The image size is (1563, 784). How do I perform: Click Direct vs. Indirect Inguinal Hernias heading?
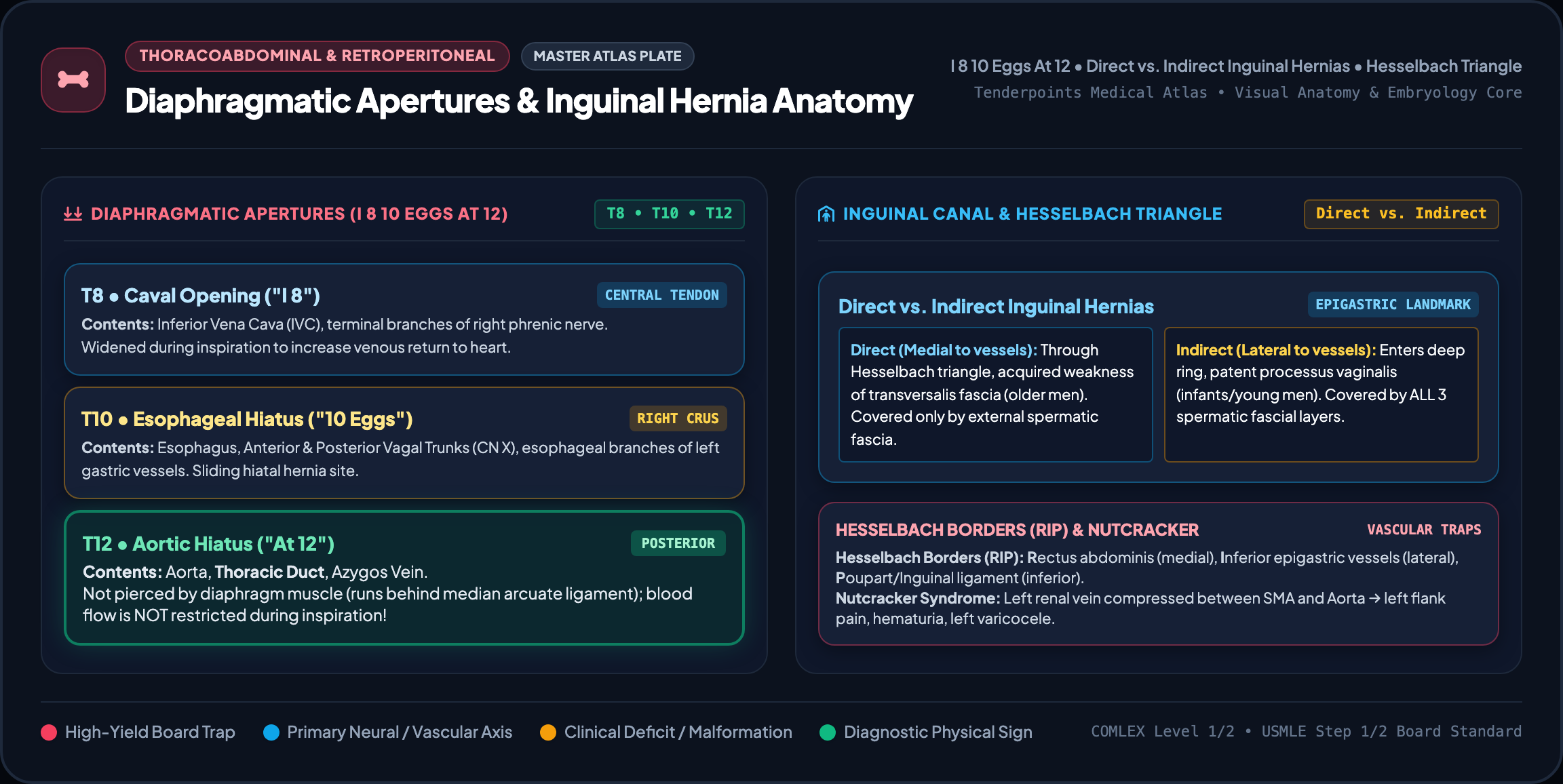point(996,307)
